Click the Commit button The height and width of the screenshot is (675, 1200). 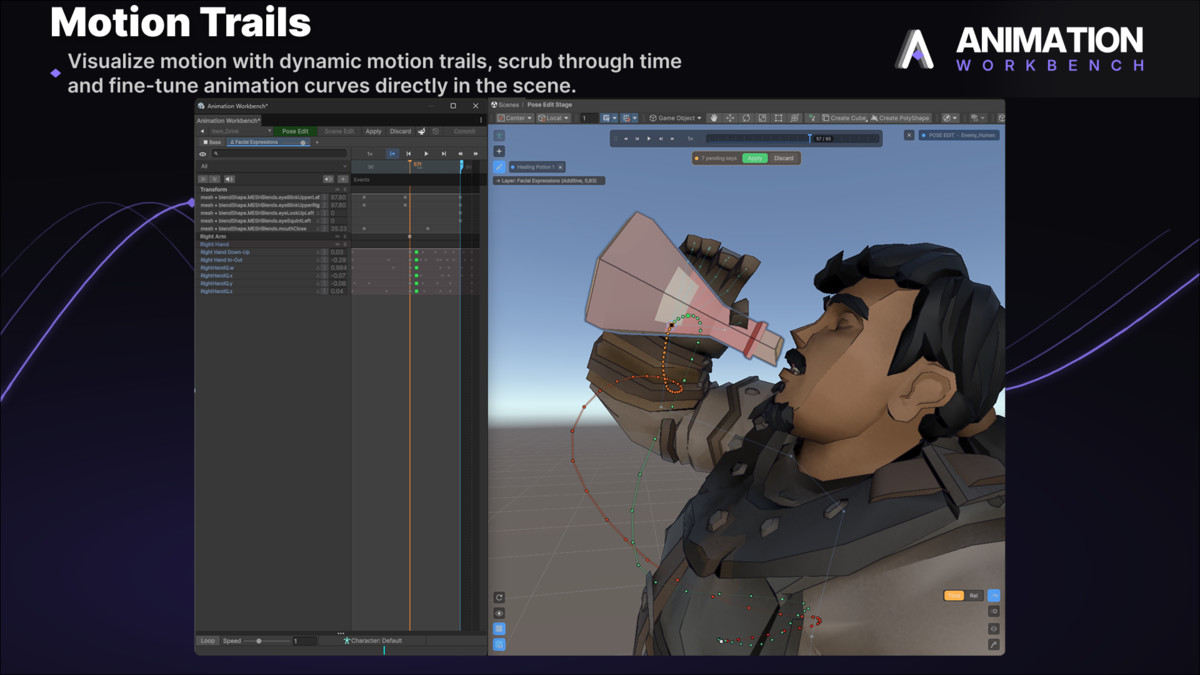click(465, 131)
